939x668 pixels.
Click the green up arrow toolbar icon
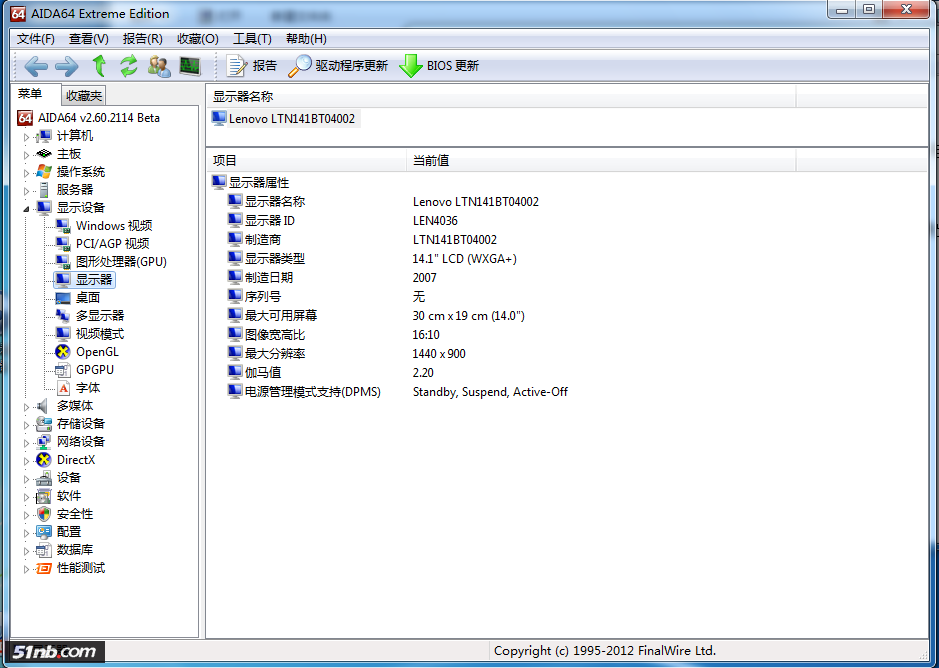click(x=98, y=66)
